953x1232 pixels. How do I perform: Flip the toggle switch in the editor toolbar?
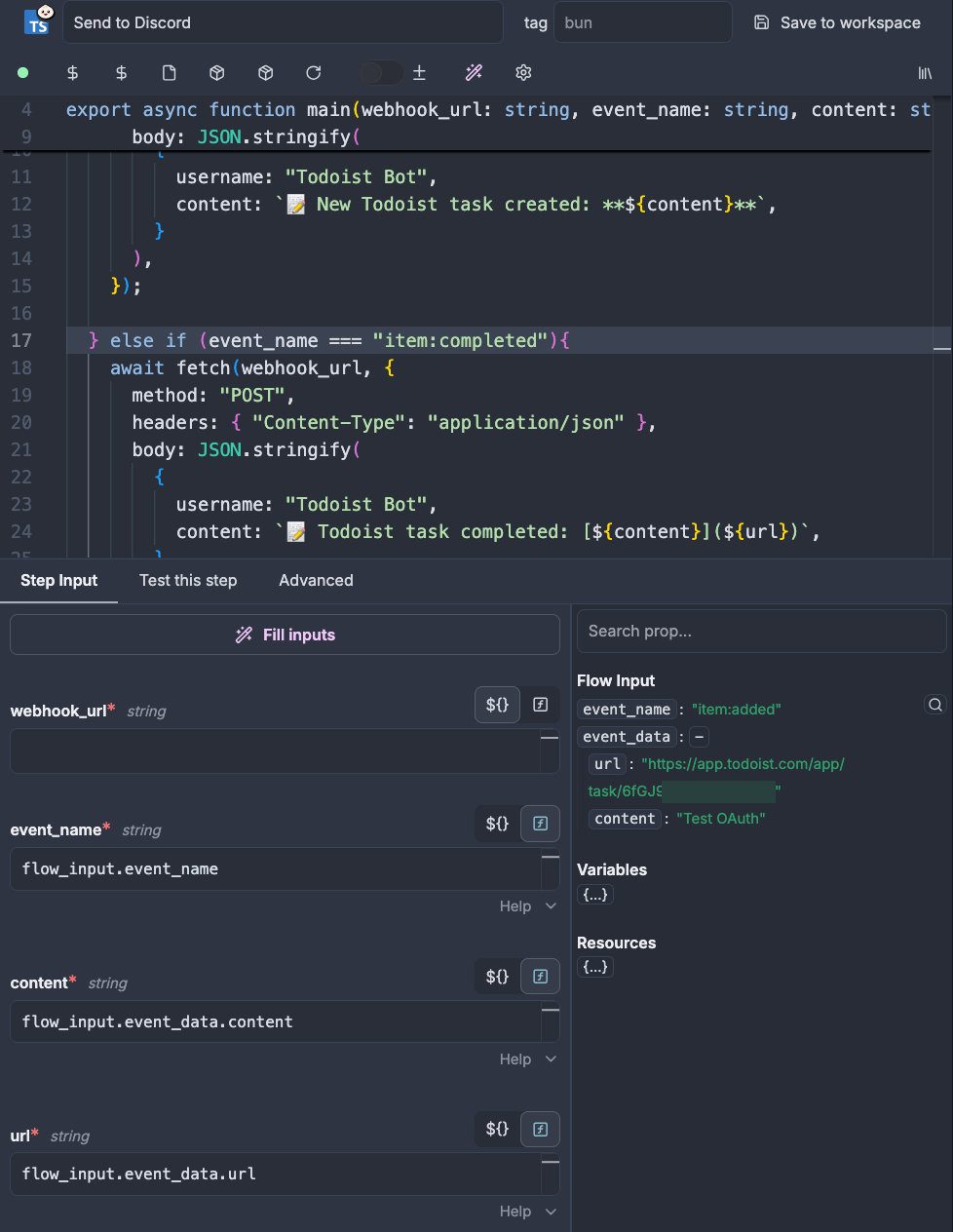(x=380, y=72)
